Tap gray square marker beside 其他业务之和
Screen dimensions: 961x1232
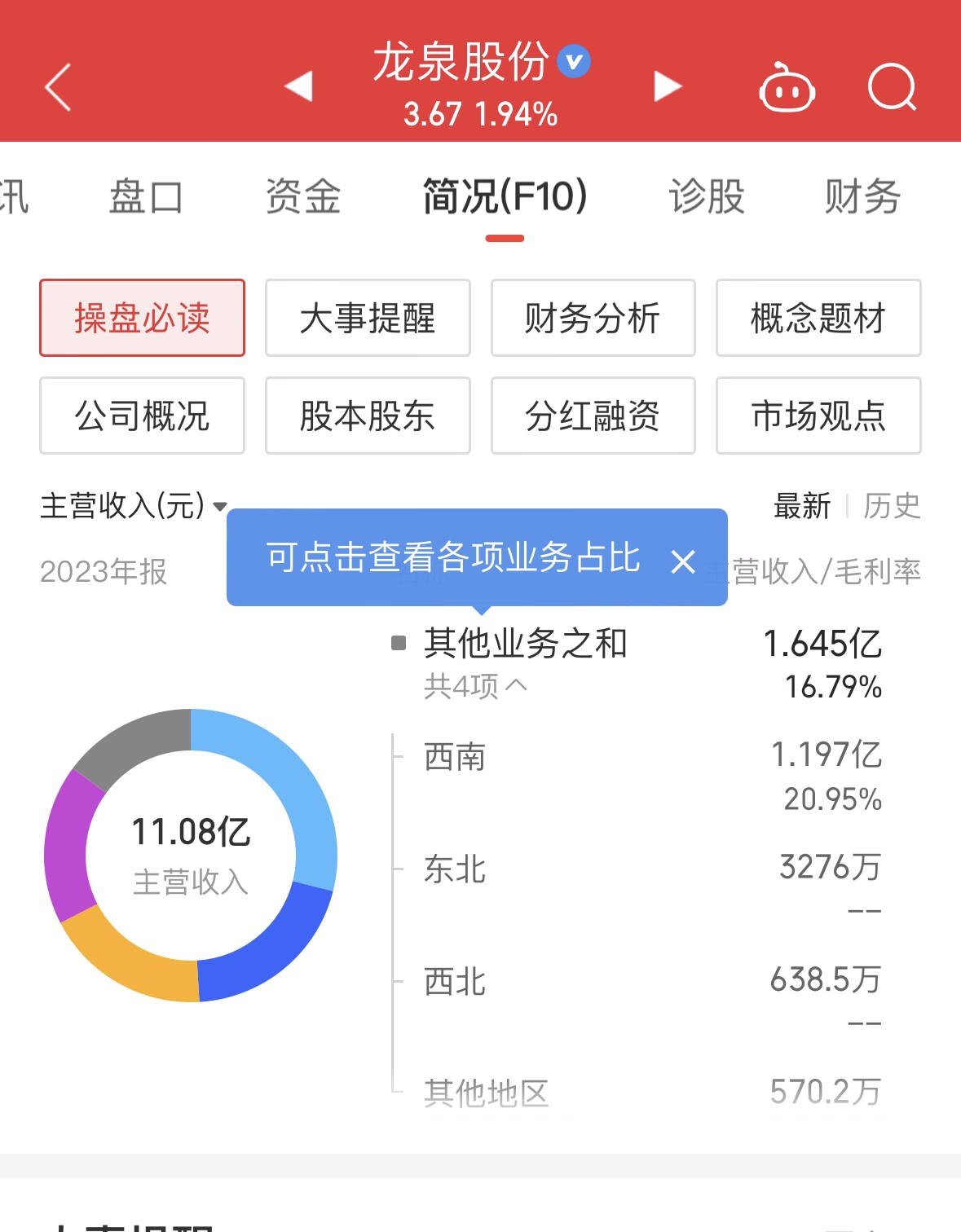click(x=399, y=643)
